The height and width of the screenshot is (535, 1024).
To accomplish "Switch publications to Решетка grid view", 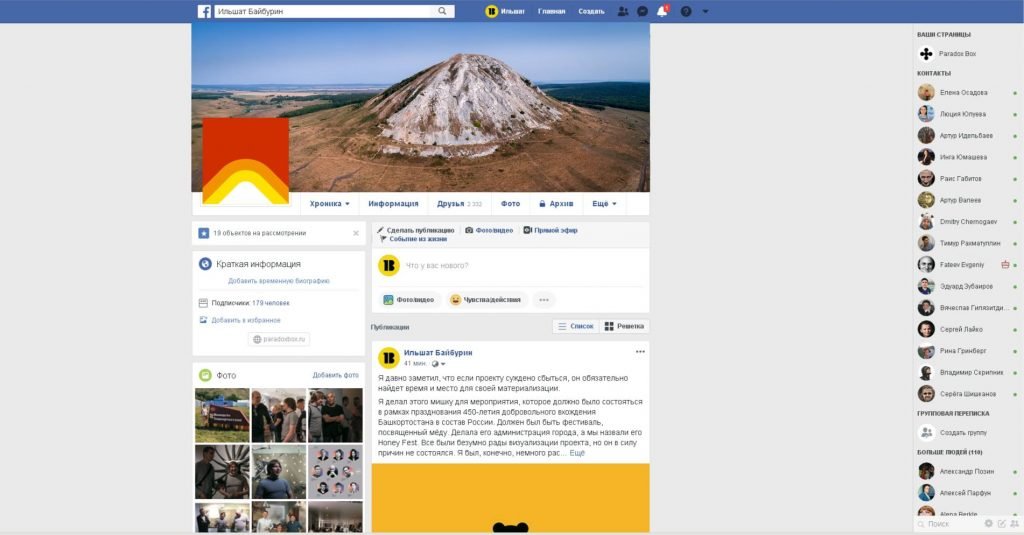I will (624, 326).
